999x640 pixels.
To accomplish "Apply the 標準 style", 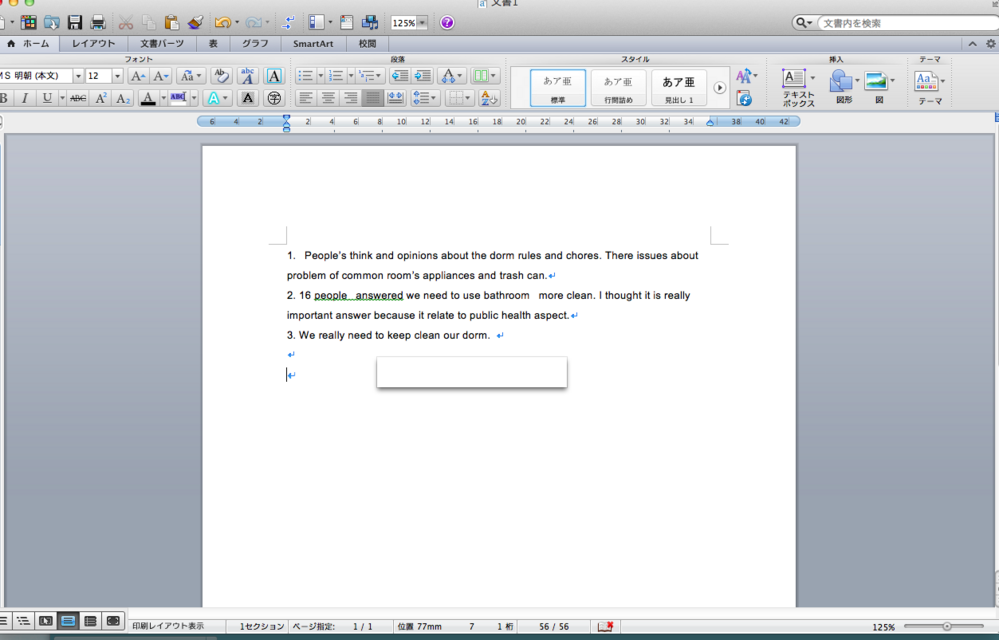I will (557, 88).
